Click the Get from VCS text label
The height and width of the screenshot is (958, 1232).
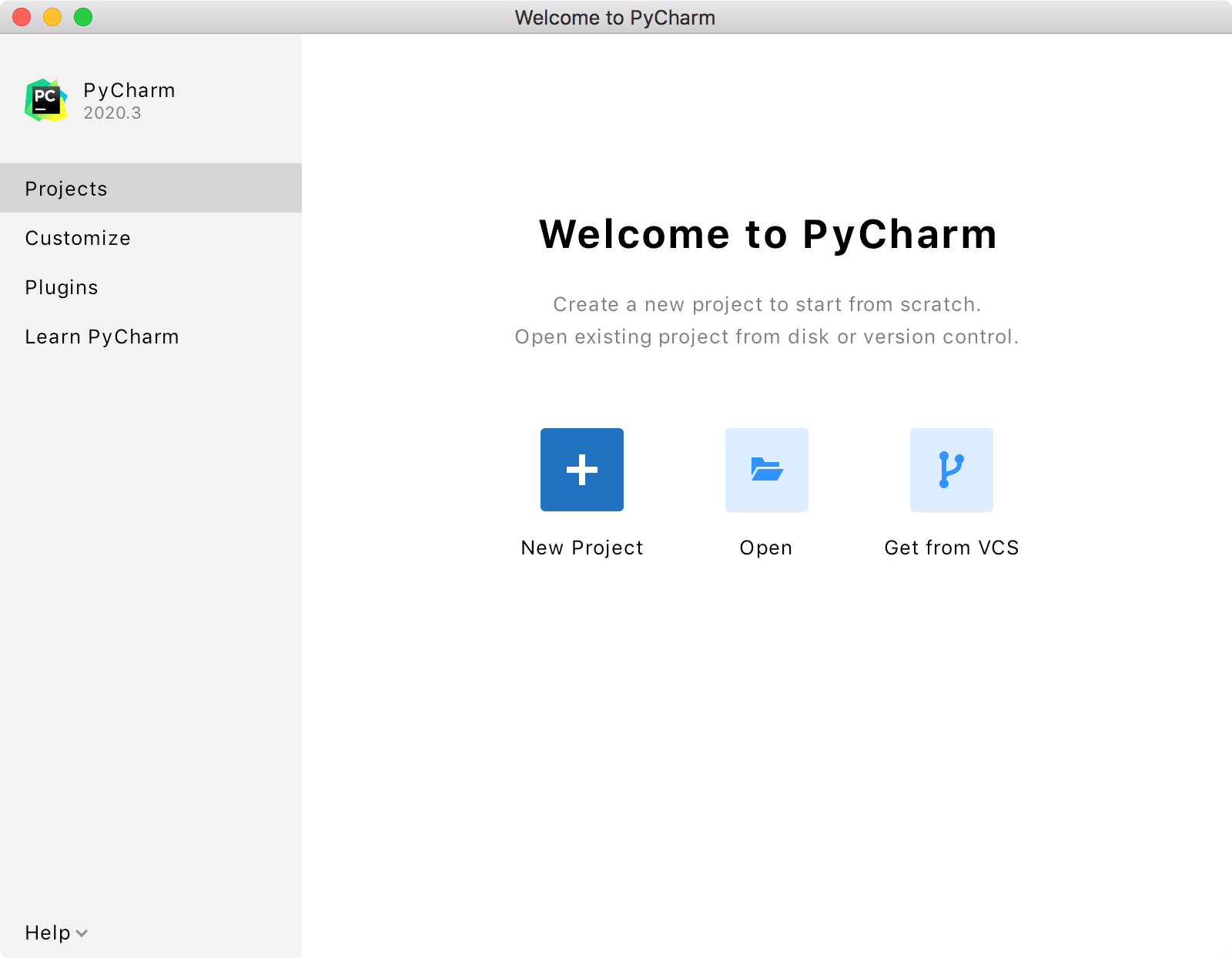pyautogui.click(x=951, y=548)
